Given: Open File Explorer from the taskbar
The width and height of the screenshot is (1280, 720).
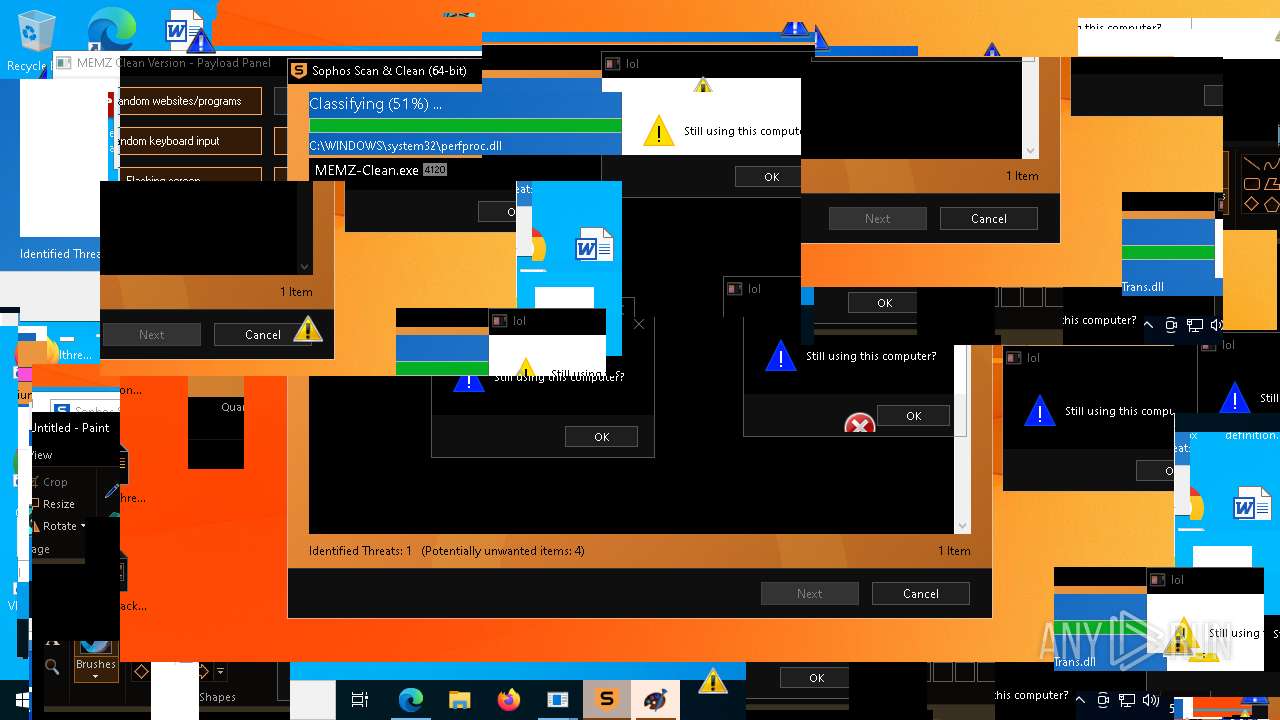Looking at the screenshot, I should [x=459, y=700].
